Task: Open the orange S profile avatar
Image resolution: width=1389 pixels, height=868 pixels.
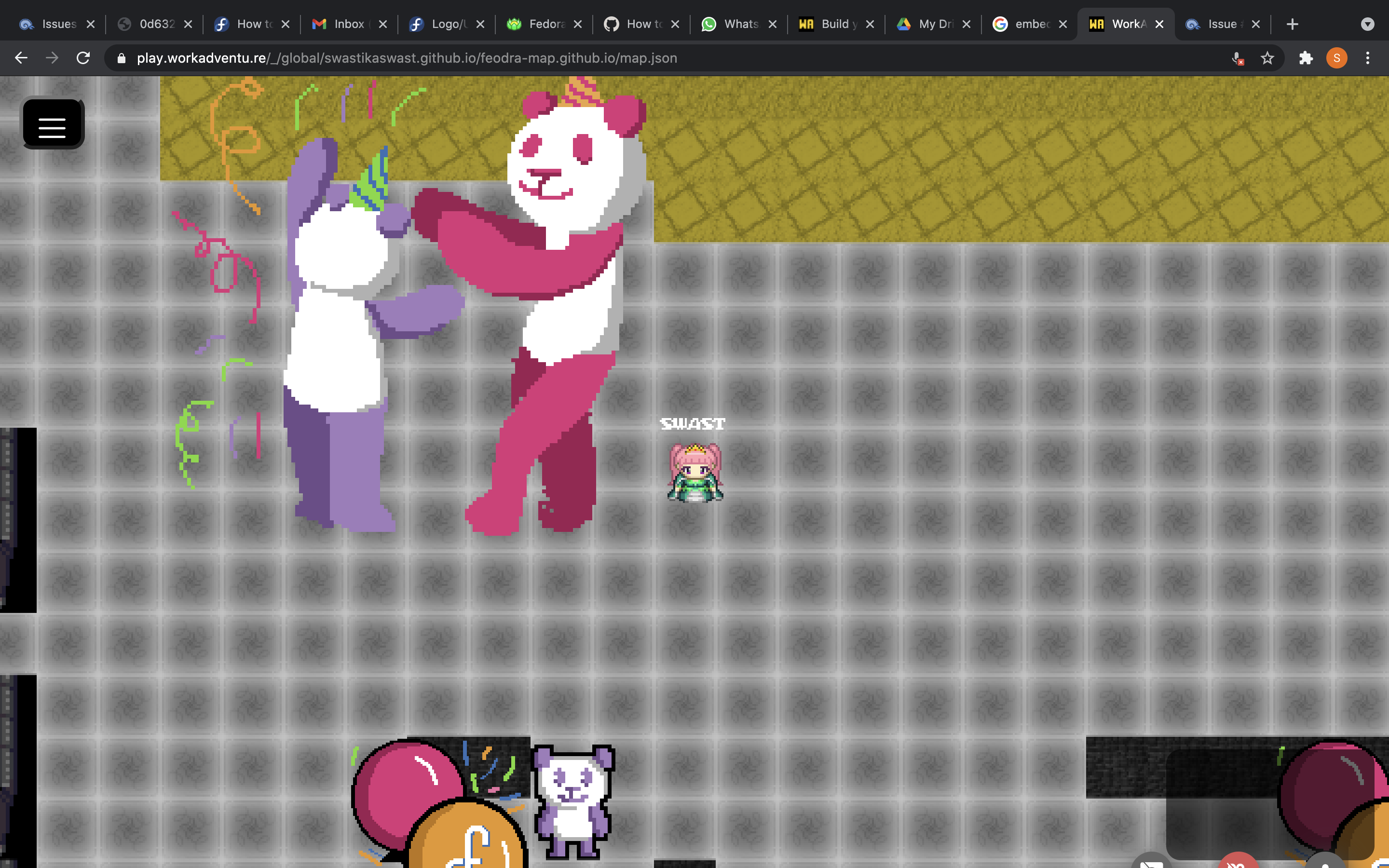Action: point(1337,58)
